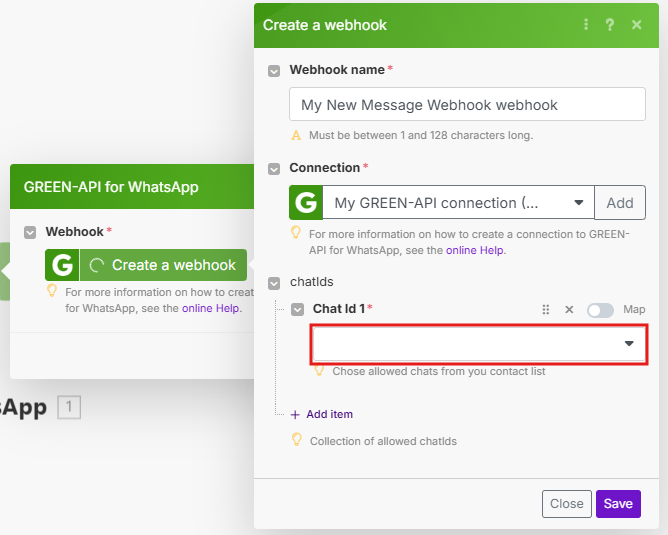Click the green G icon beside connection dropdown
This screenshot has height=535, width=668.
tap(305, 203)
